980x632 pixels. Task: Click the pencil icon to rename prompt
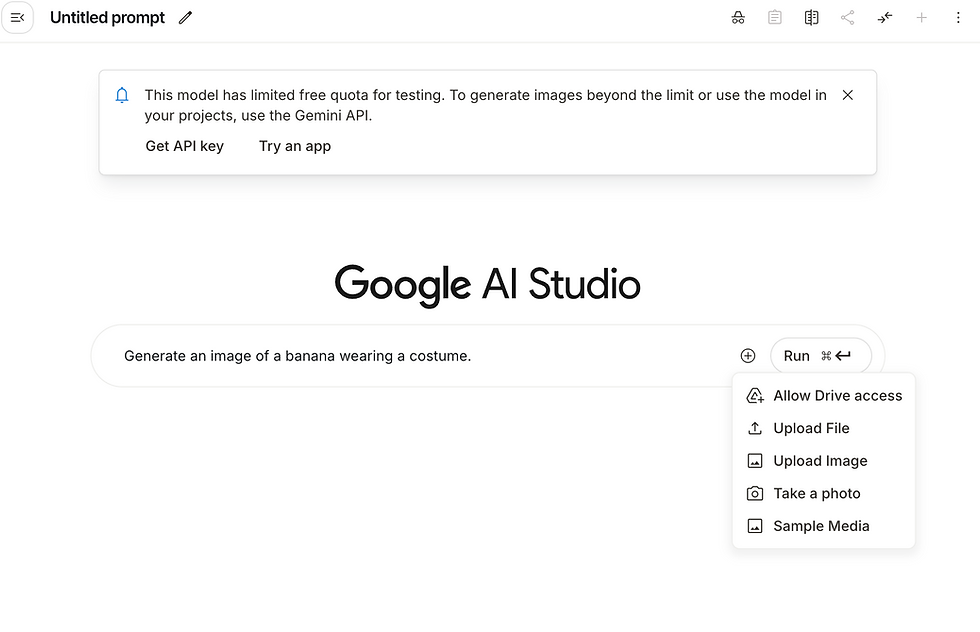pyautogui.click(x=186, y=18)
